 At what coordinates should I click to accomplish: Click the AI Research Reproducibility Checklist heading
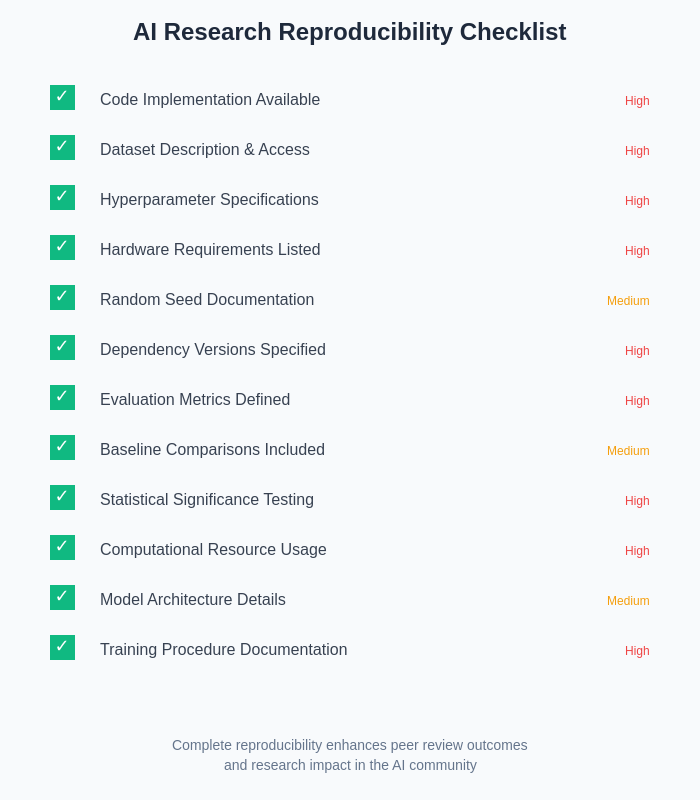coord(350,32)
